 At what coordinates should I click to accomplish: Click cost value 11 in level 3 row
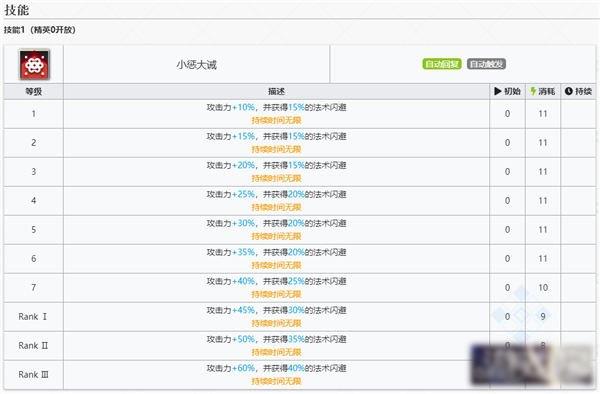tap(543, 172)
